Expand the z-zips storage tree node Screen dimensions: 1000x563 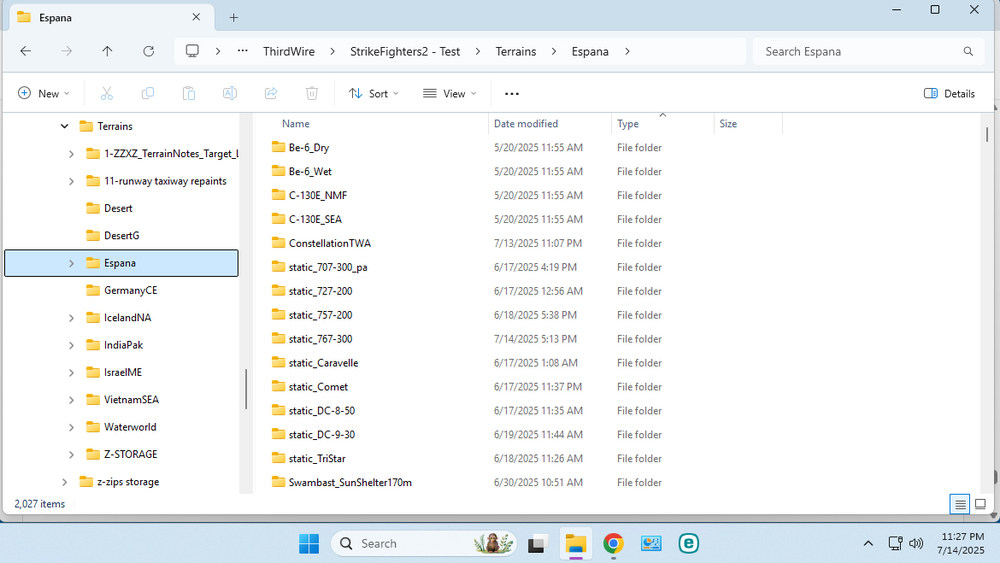pyautogui.click(x=64, y=482)
